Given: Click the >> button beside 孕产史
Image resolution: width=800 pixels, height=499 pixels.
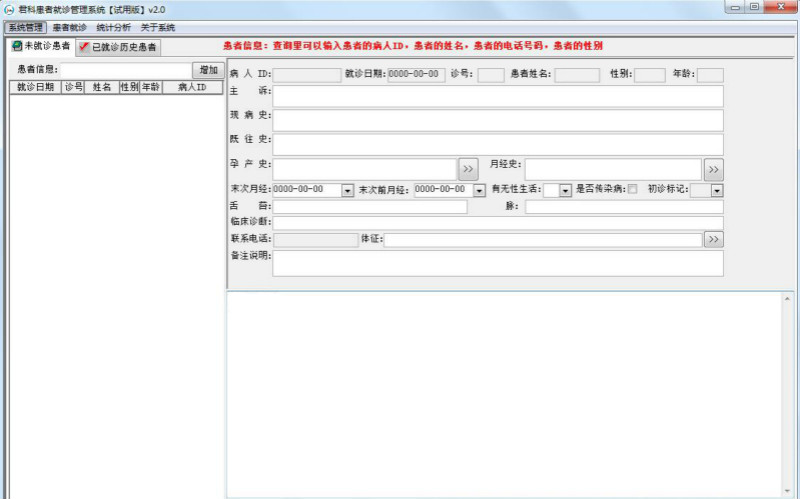Looking at the screenshot, I should [468, 168].
